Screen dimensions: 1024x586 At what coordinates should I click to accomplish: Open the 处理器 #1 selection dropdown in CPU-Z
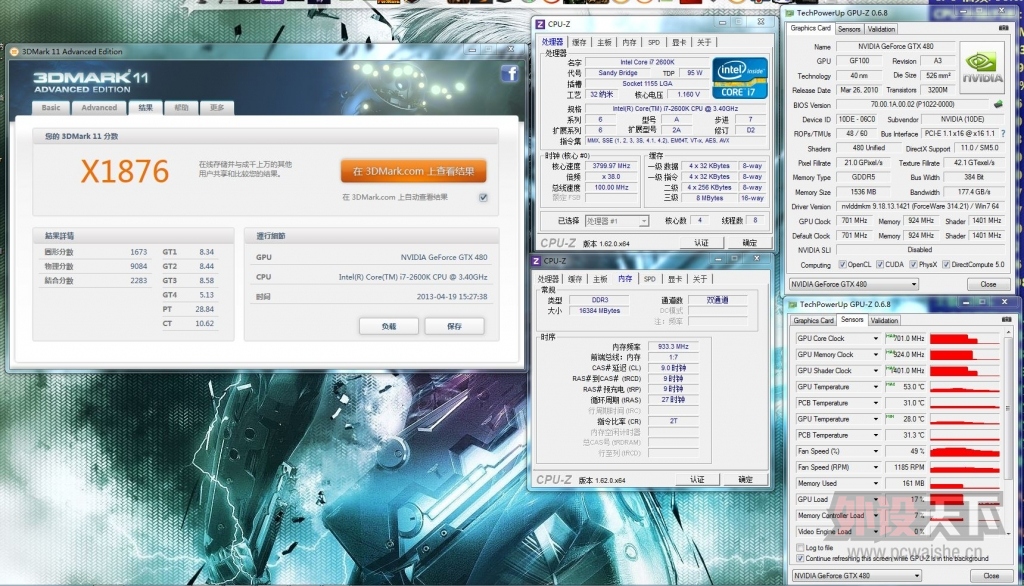click(617, 221)
